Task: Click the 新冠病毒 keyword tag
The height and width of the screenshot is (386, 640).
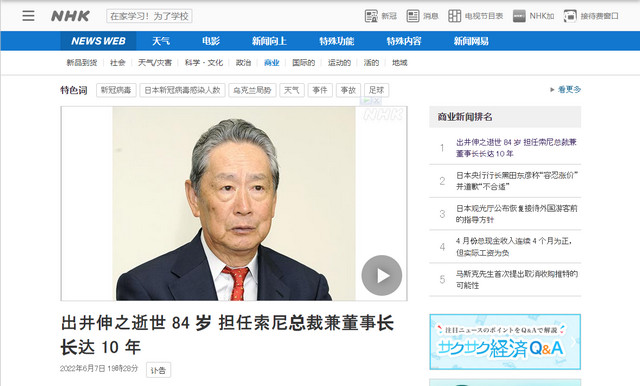Action: (116, 90)
